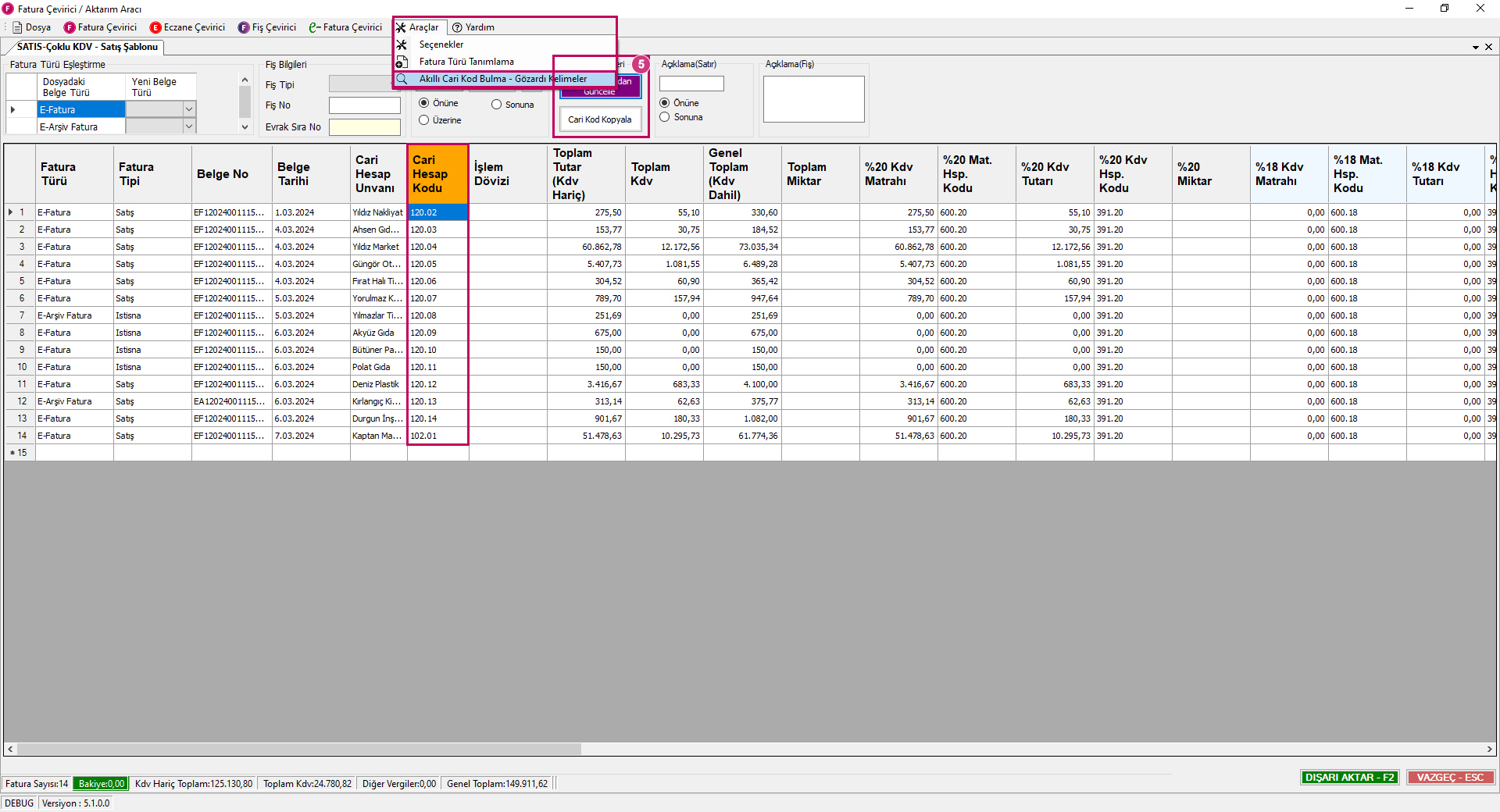The width and height of the screenshot is (1500, 812).
Task: Expand the tab list dropdown arrow at top right
Action: tap(1476, 47)
